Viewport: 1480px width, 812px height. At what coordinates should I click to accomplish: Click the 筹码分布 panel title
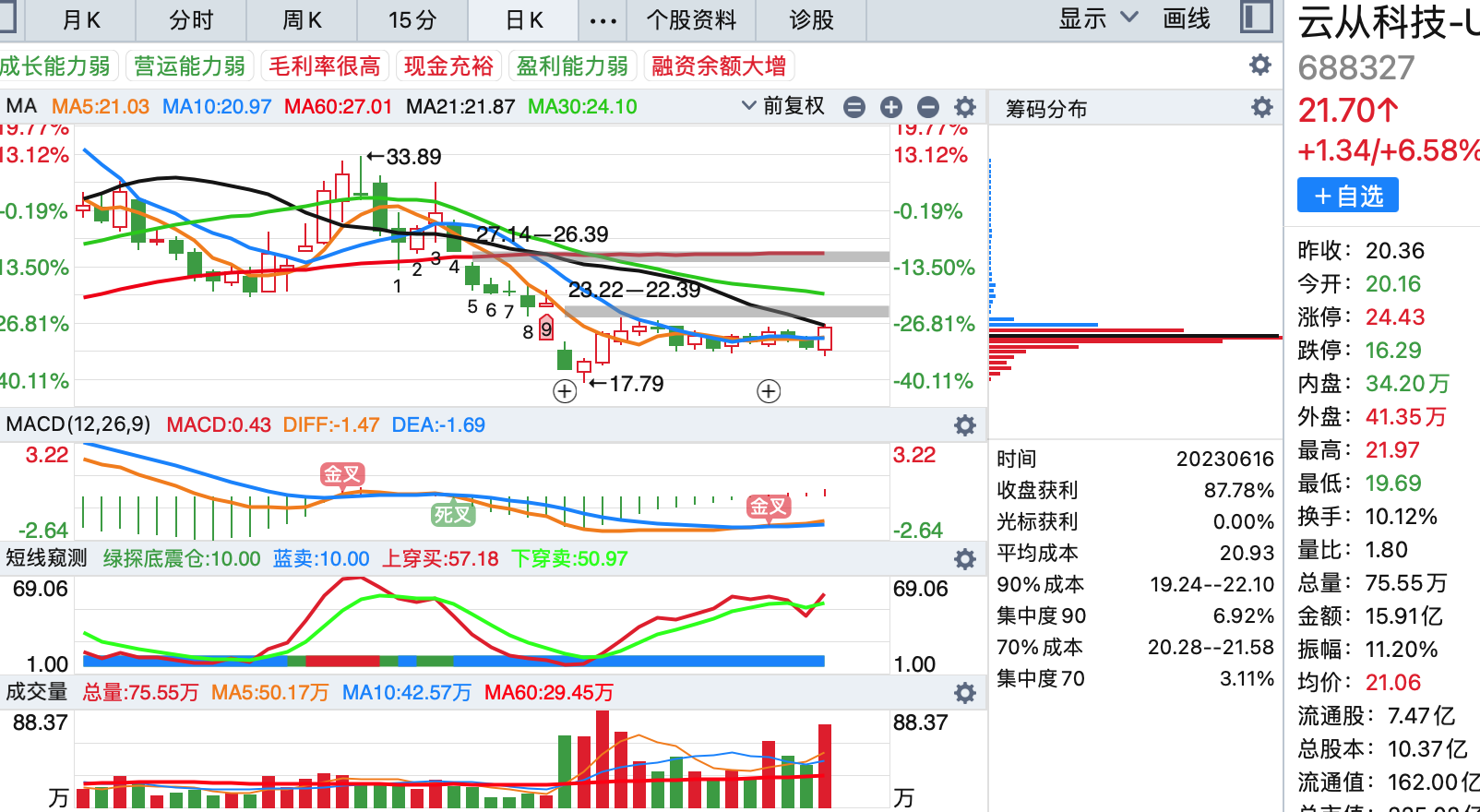pyautogui.click(x=1046, y=109)
